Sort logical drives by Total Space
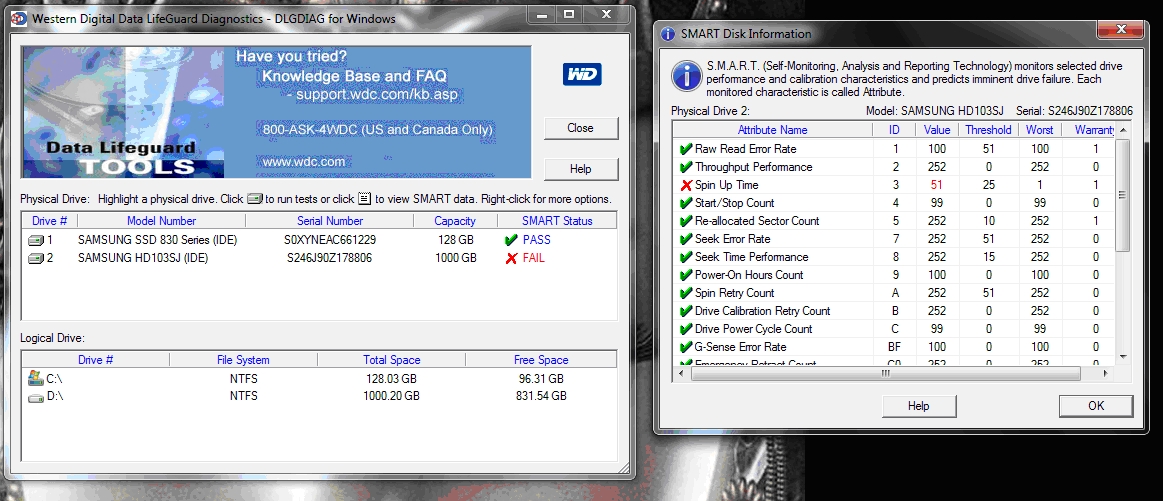The width and height of the screenshot is (1163, 501). [x=392, y=360]
